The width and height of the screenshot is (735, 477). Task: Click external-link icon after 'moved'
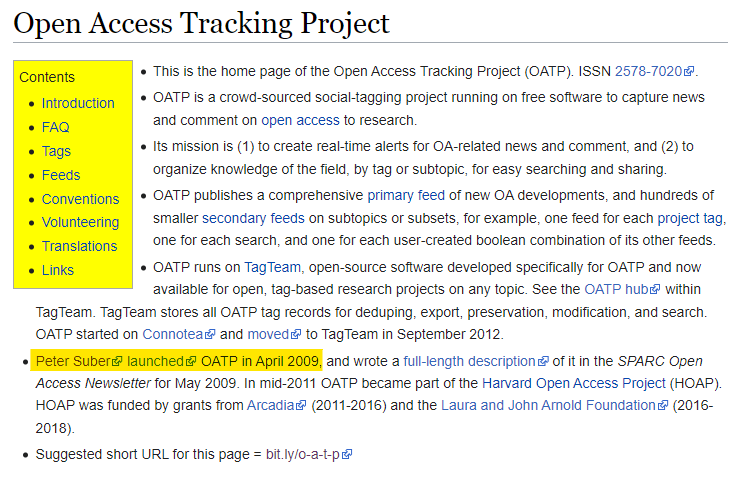(296, 335)
